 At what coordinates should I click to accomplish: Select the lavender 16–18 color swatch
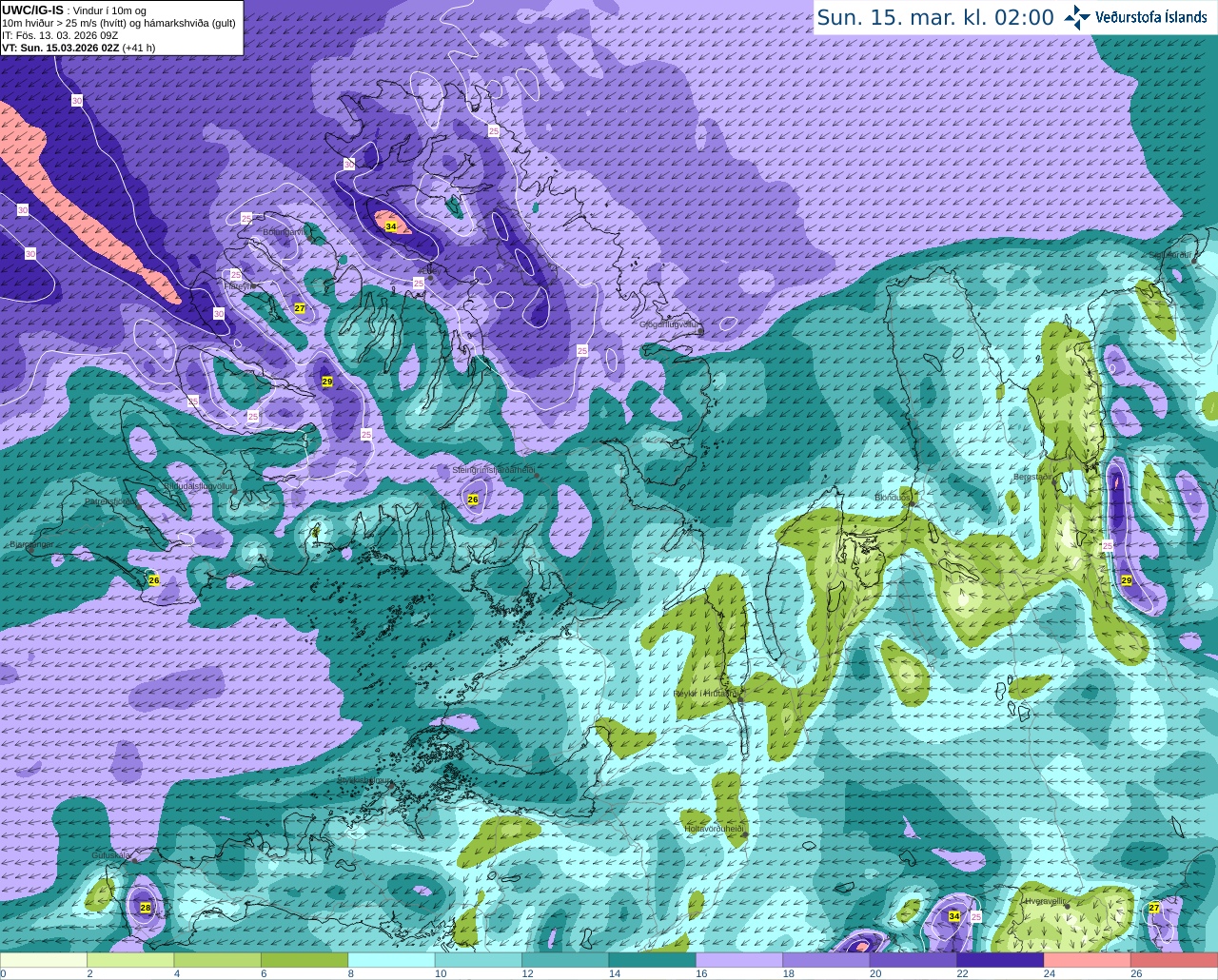739,961
